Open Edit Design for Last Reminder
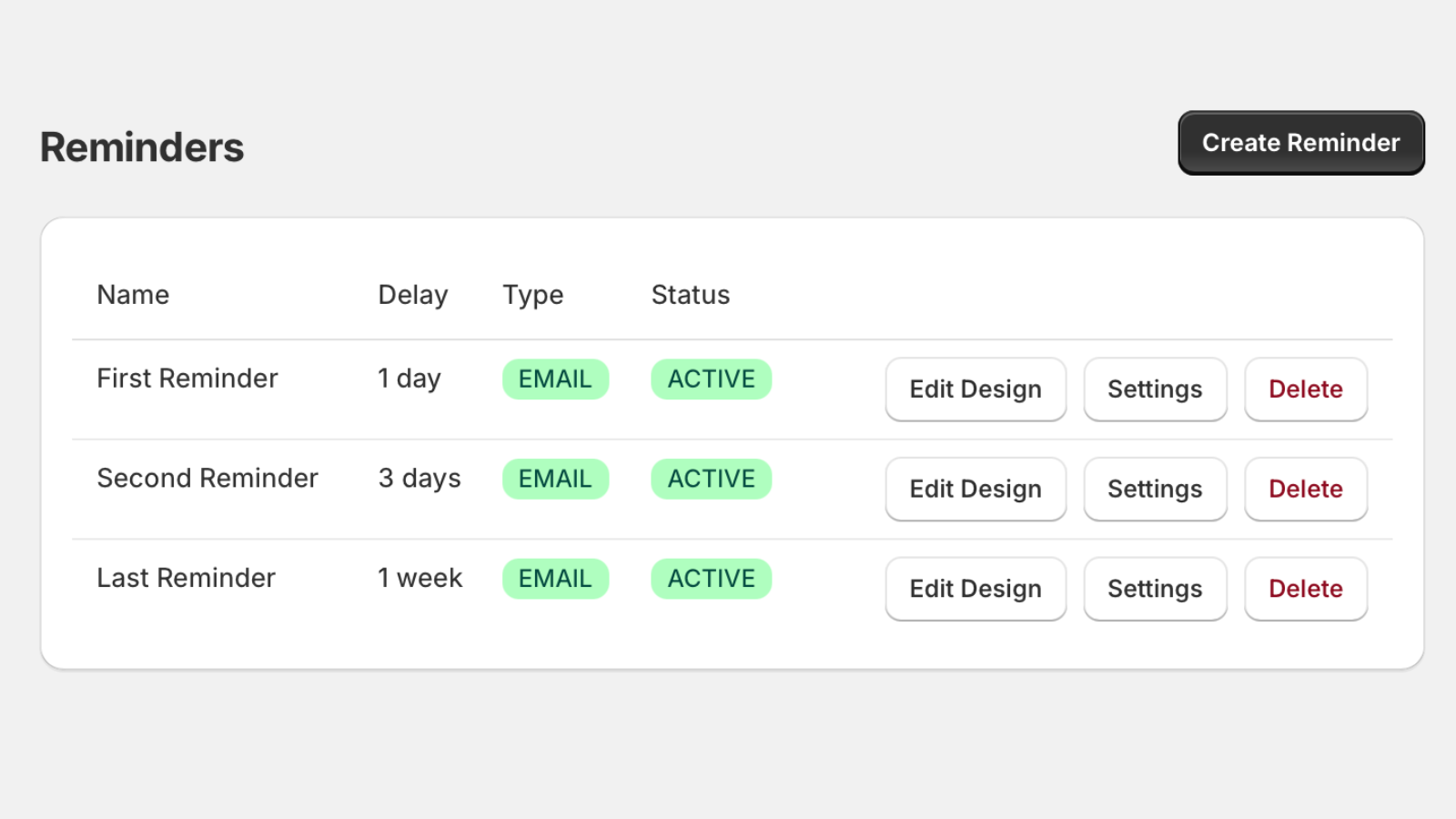The height and width of the screenshot is (819, 1456). (976, 589)
